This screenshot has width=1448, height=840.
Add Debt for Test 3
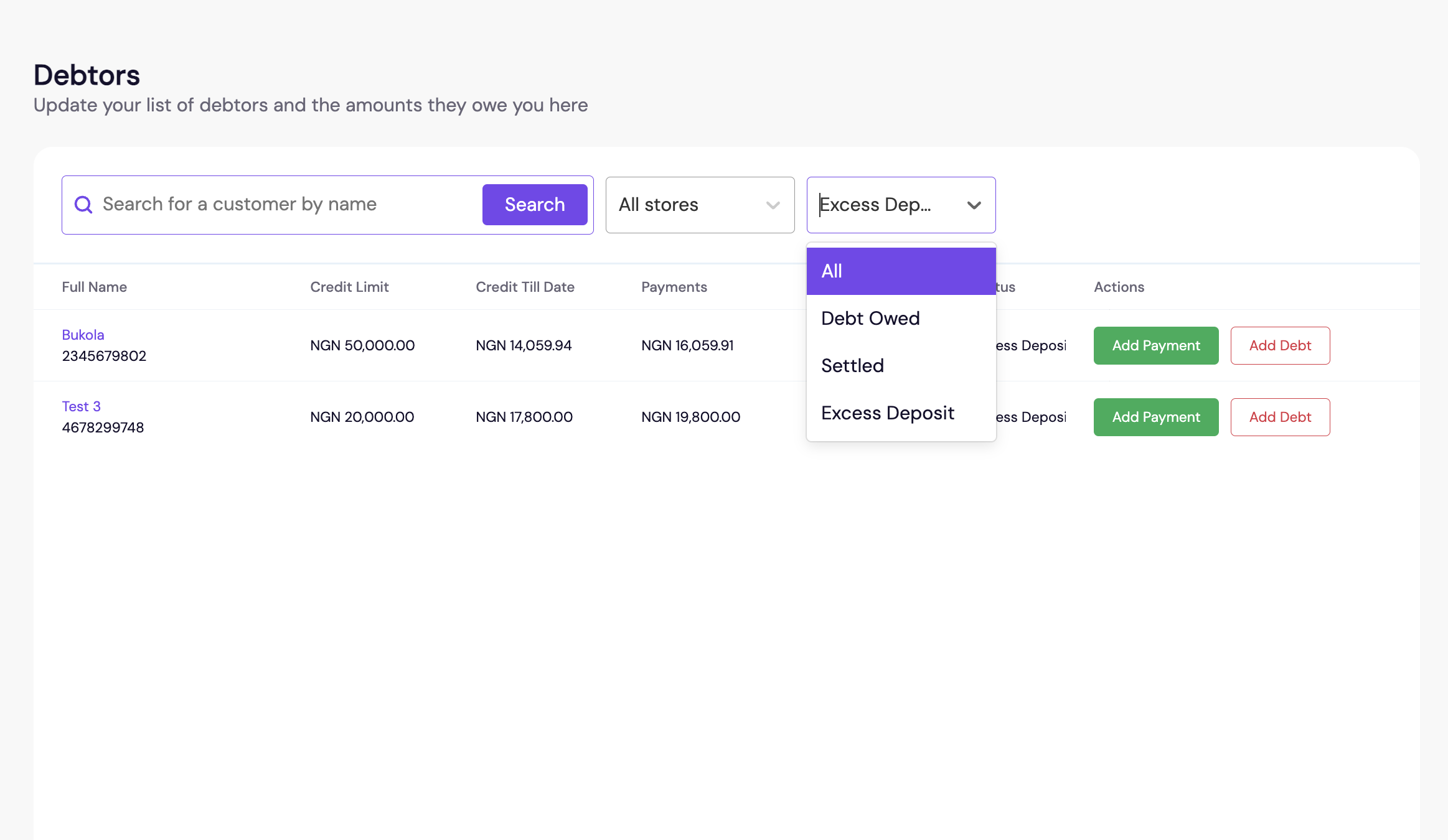click(x=1279, y=417)
